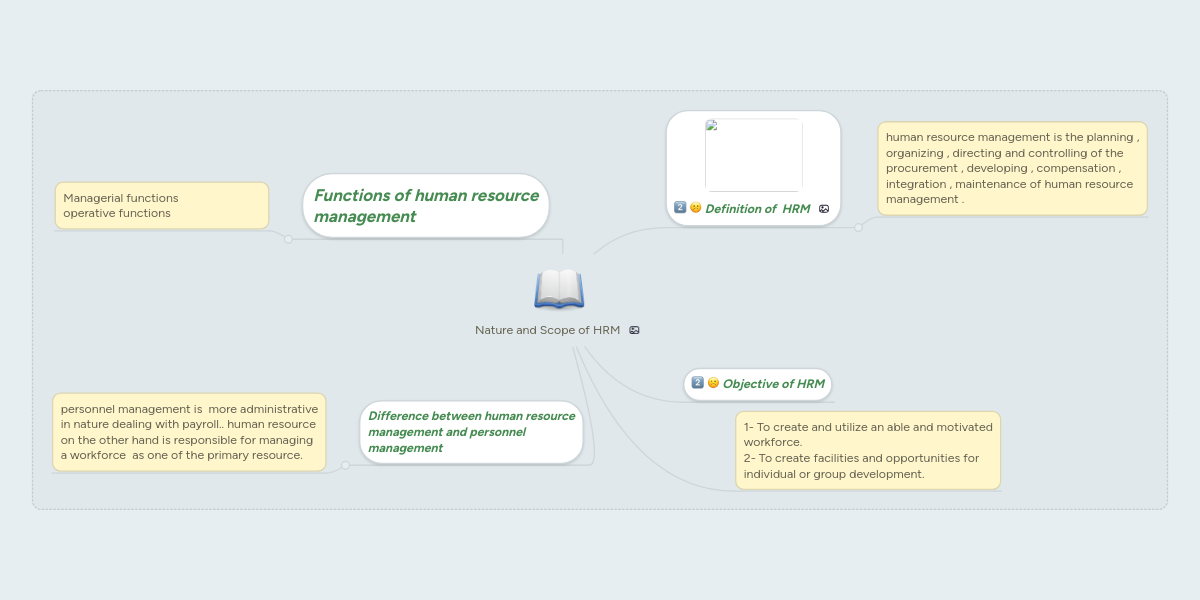This screenshot has width=1200, height=600.
Task: Select the Definition of HRM topic label
Action: tap(757, 209)
